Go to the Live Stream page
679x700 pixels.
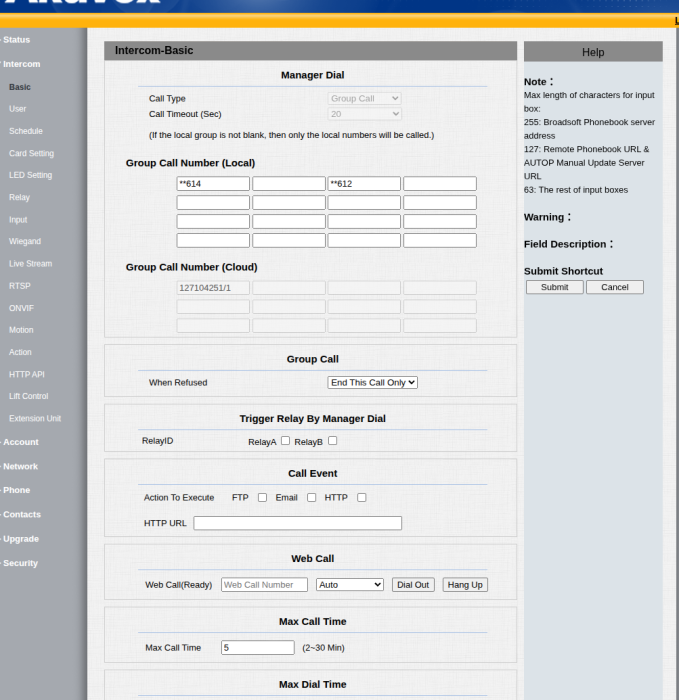(x=30, y=264)
